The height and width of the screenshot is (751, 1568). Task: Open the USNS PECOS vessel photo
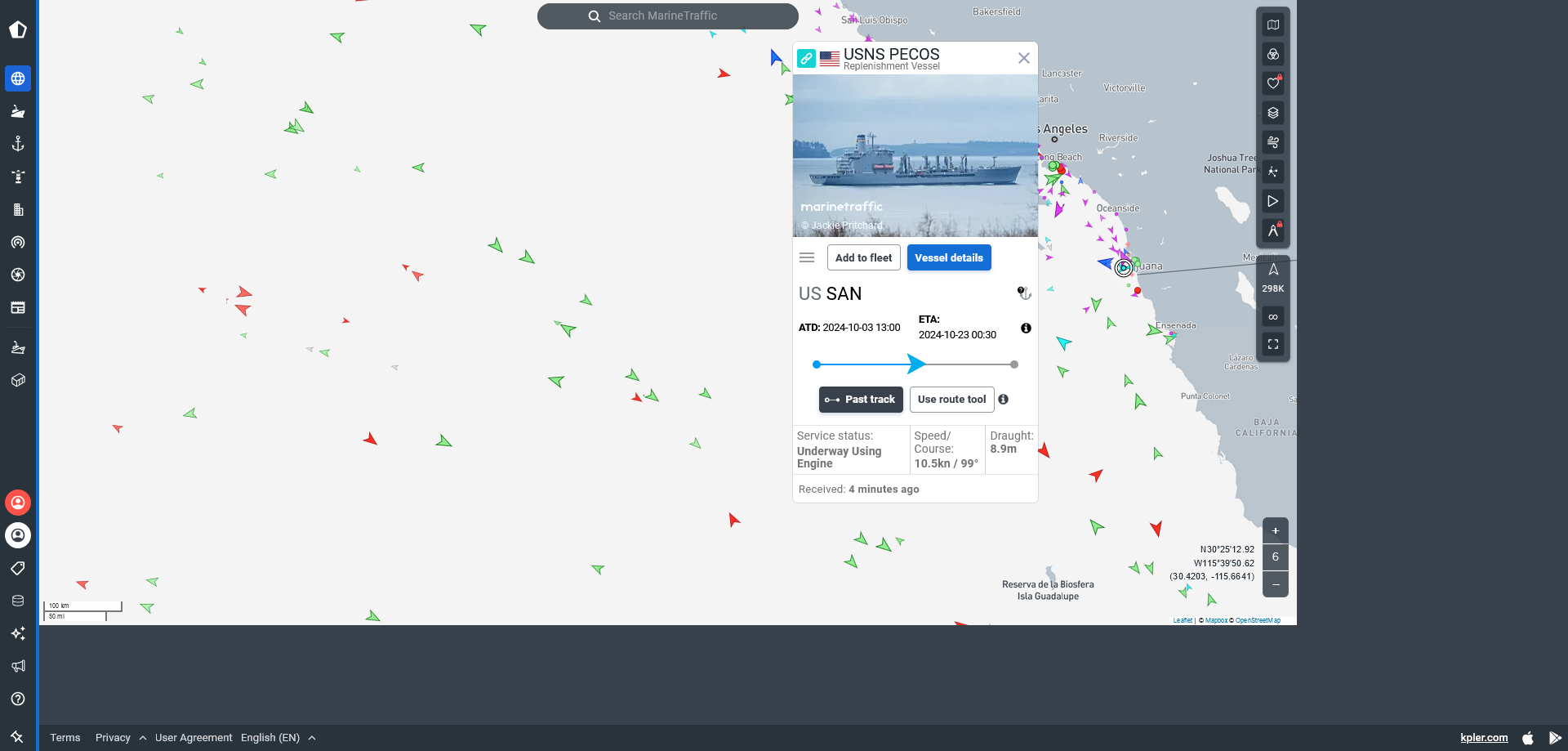click(x=915, y=156)
